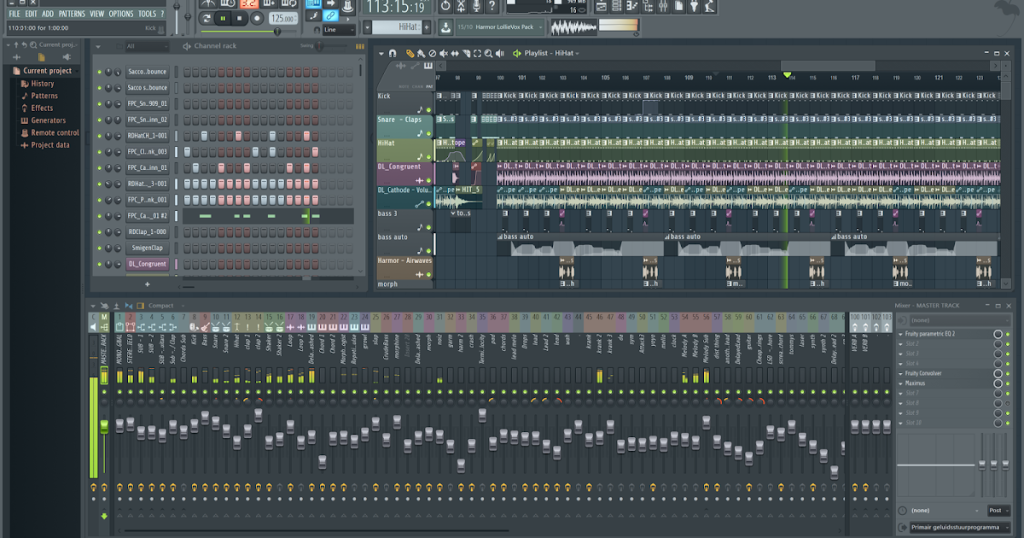Toggle mute LED for Sacco..bounce channel
Viewport: 1024px width, 538px height.
(x=99, y=72)
